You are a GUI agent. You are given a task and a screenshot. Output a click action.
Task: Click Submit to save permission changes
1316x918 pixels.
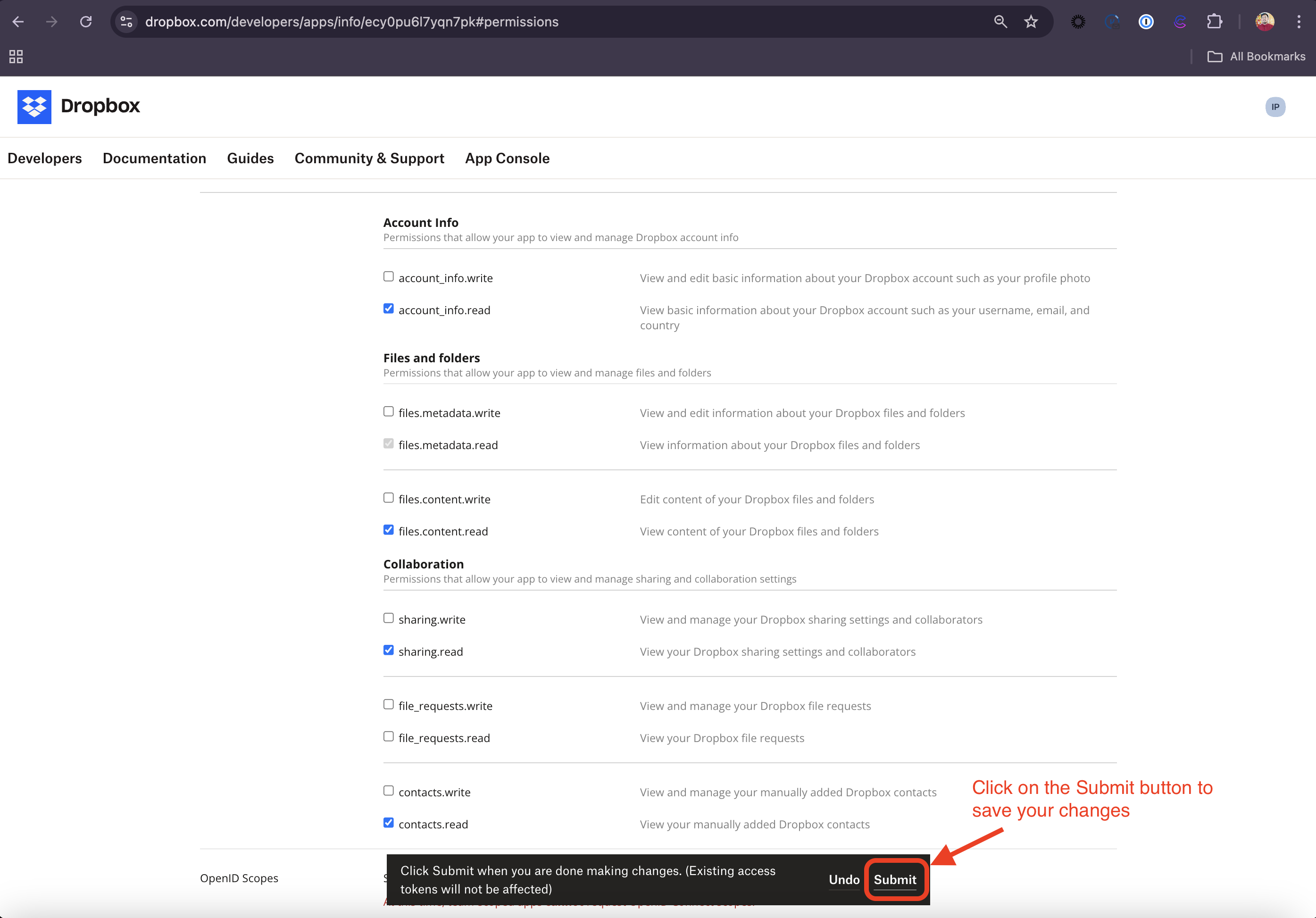[895, 880]
